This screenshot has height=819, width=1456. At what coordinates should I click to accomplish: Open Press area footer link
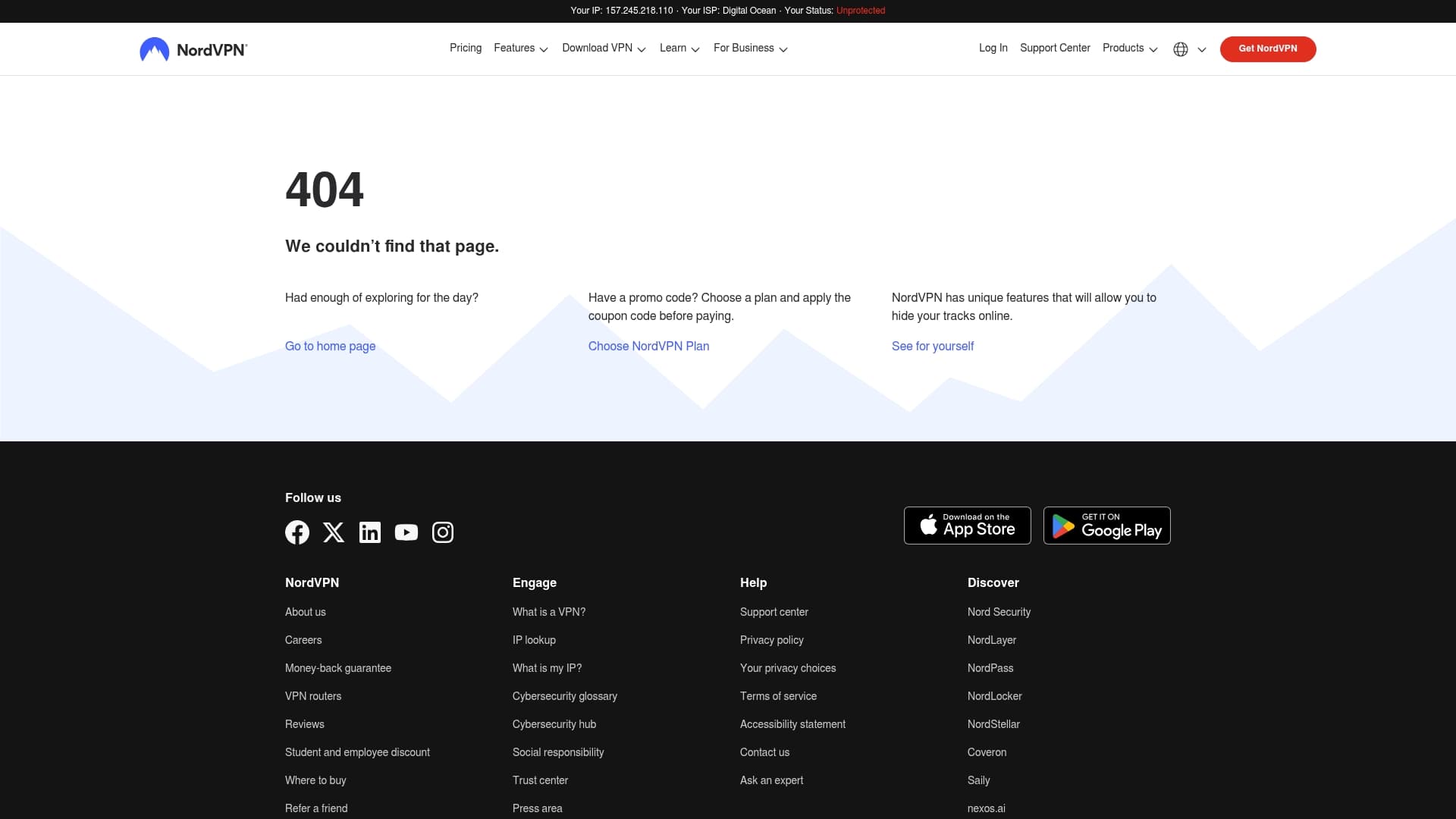click(x=538, y=808)
